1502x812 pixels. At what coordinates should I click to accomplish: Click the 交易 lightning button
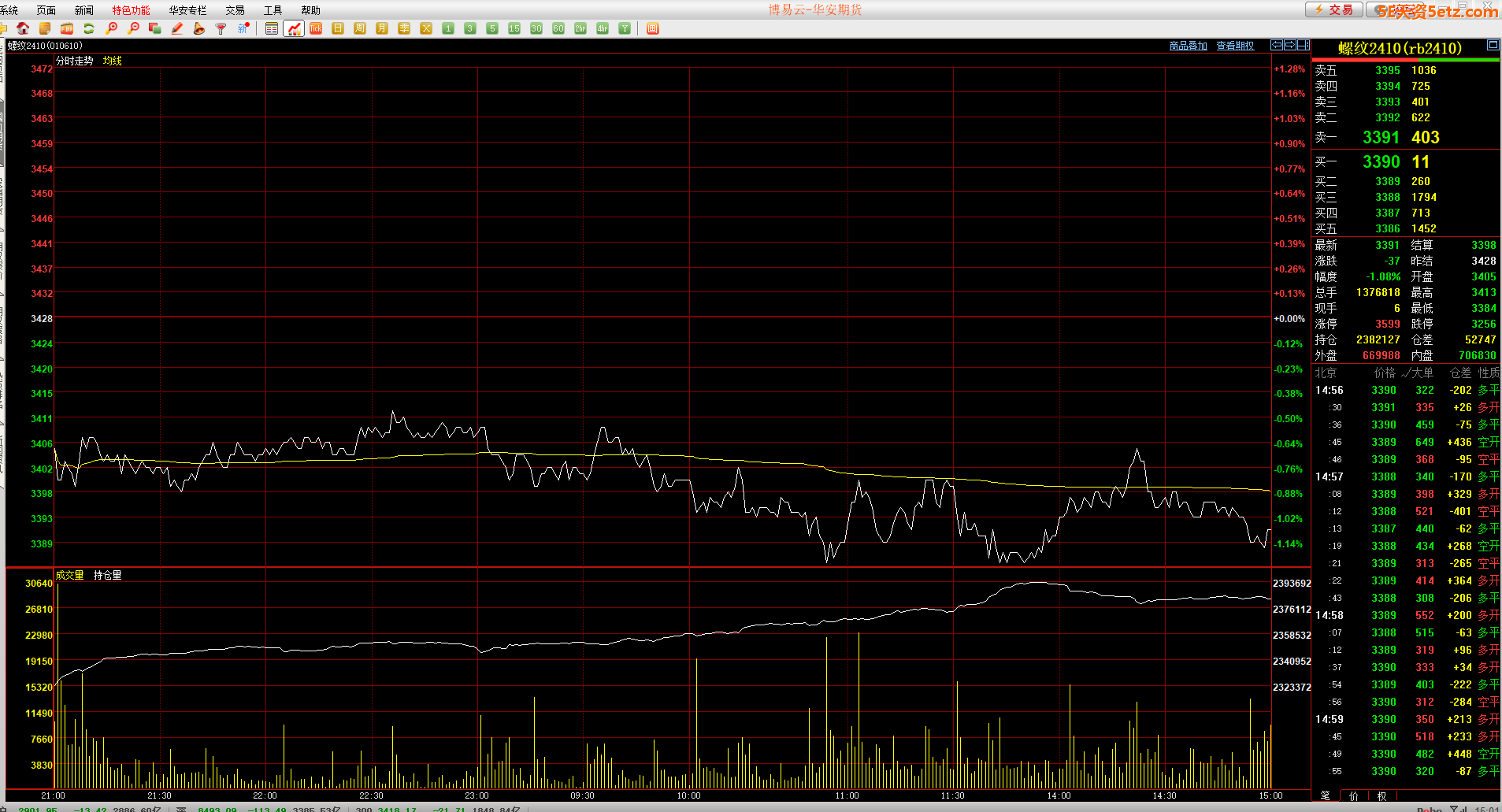coord(1333,9)
